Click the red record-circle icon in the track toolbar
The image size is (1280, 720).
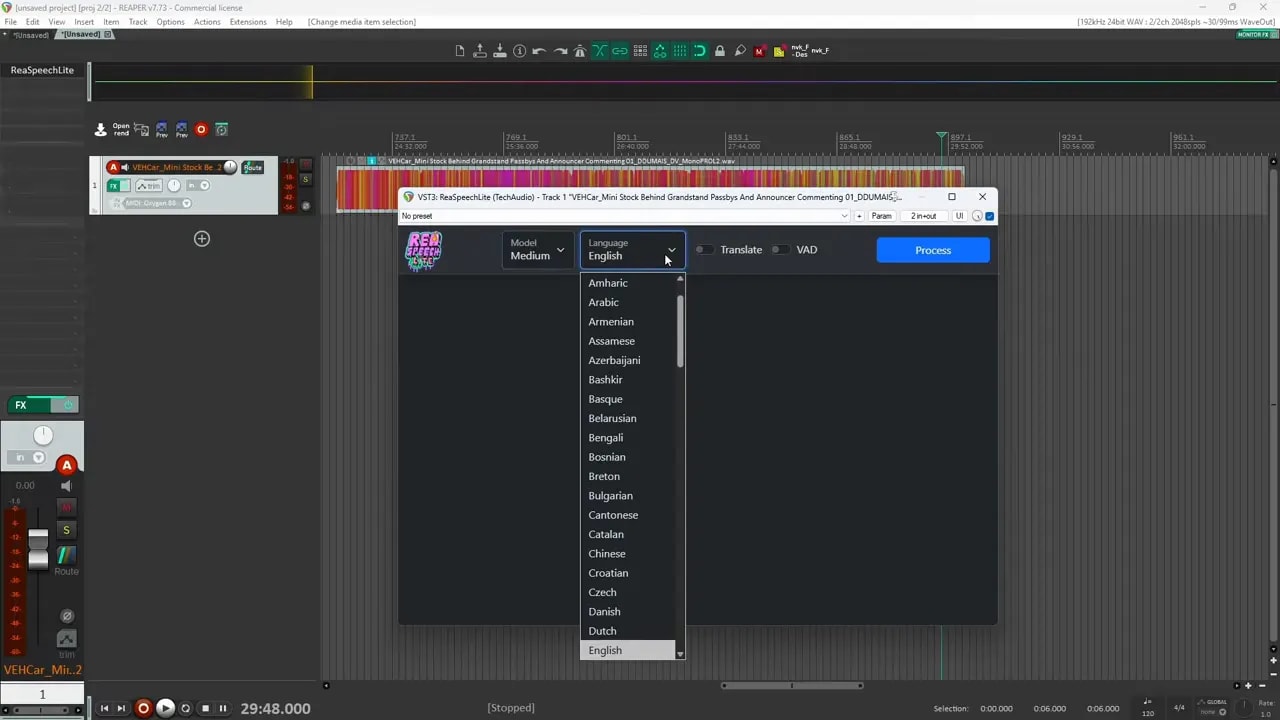click(x=201, y=129)
